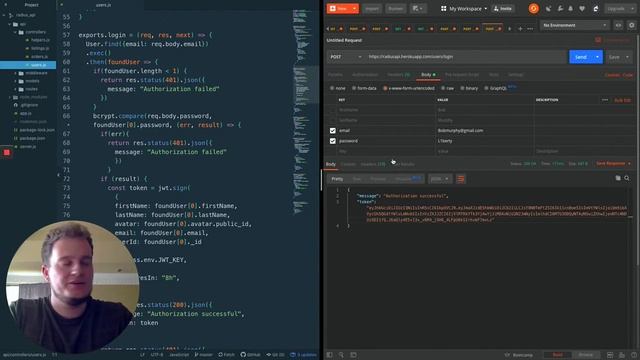The image size is (640, 360).
Task: Click the satellite capture requests icon
Action: (x=548, y=9)
